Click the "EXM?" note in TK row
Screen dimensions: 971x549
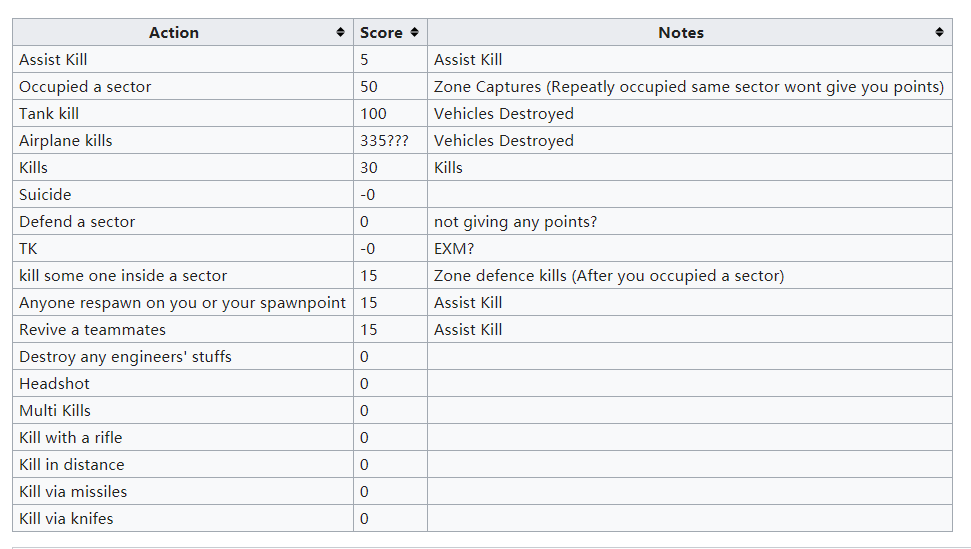coord(454,249)
